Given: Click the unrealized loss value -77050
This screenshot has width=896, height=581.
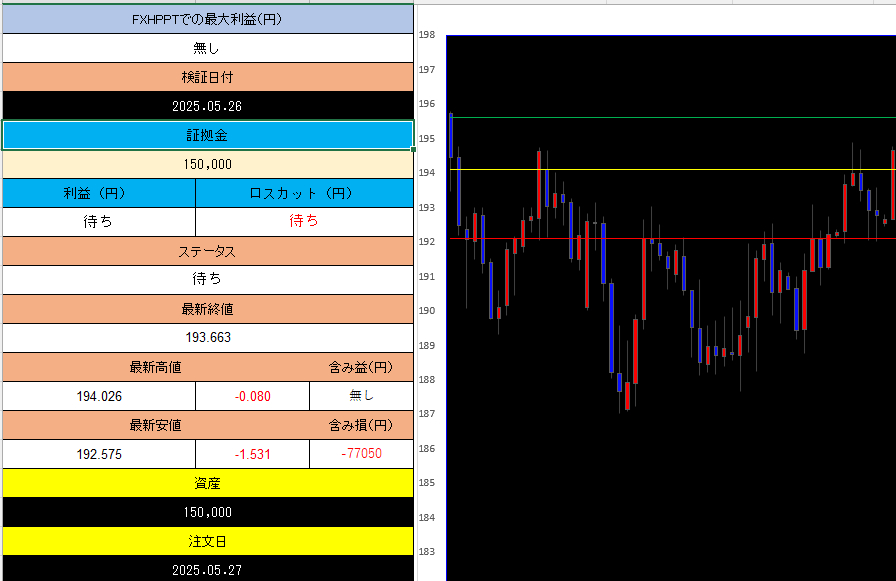Looking at the screenshot, I should [361, 454].
